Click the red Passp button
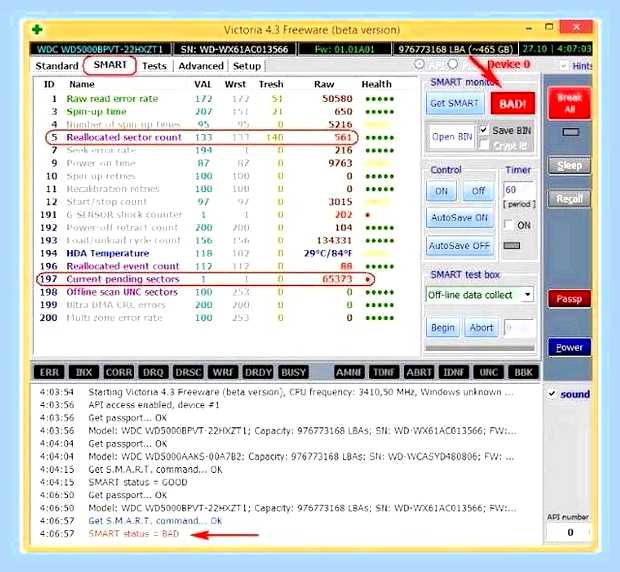The image size is (620, 572). 569,299
